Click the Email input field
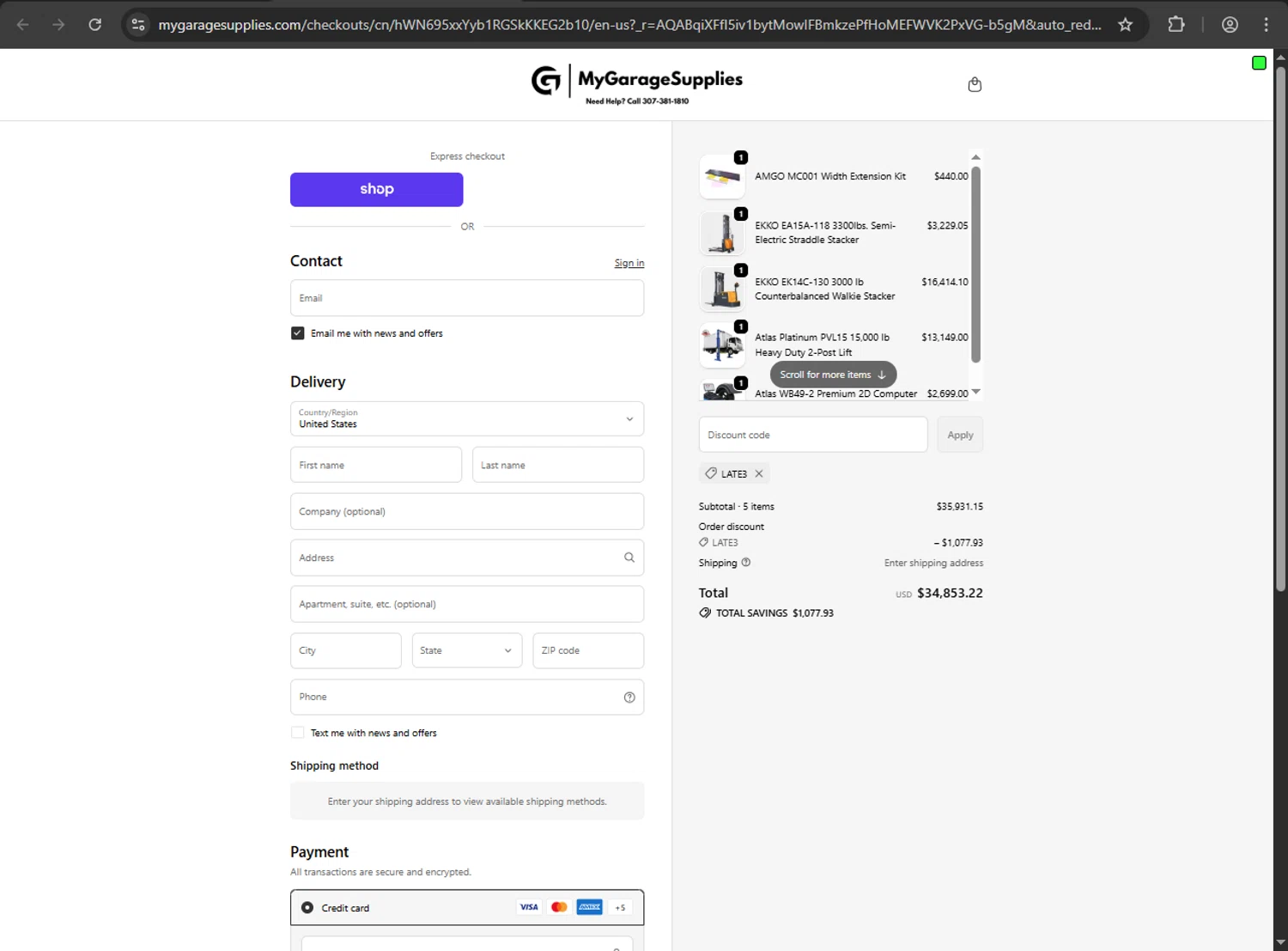The height and width of the screenshot is (951, 1288). 467,298
